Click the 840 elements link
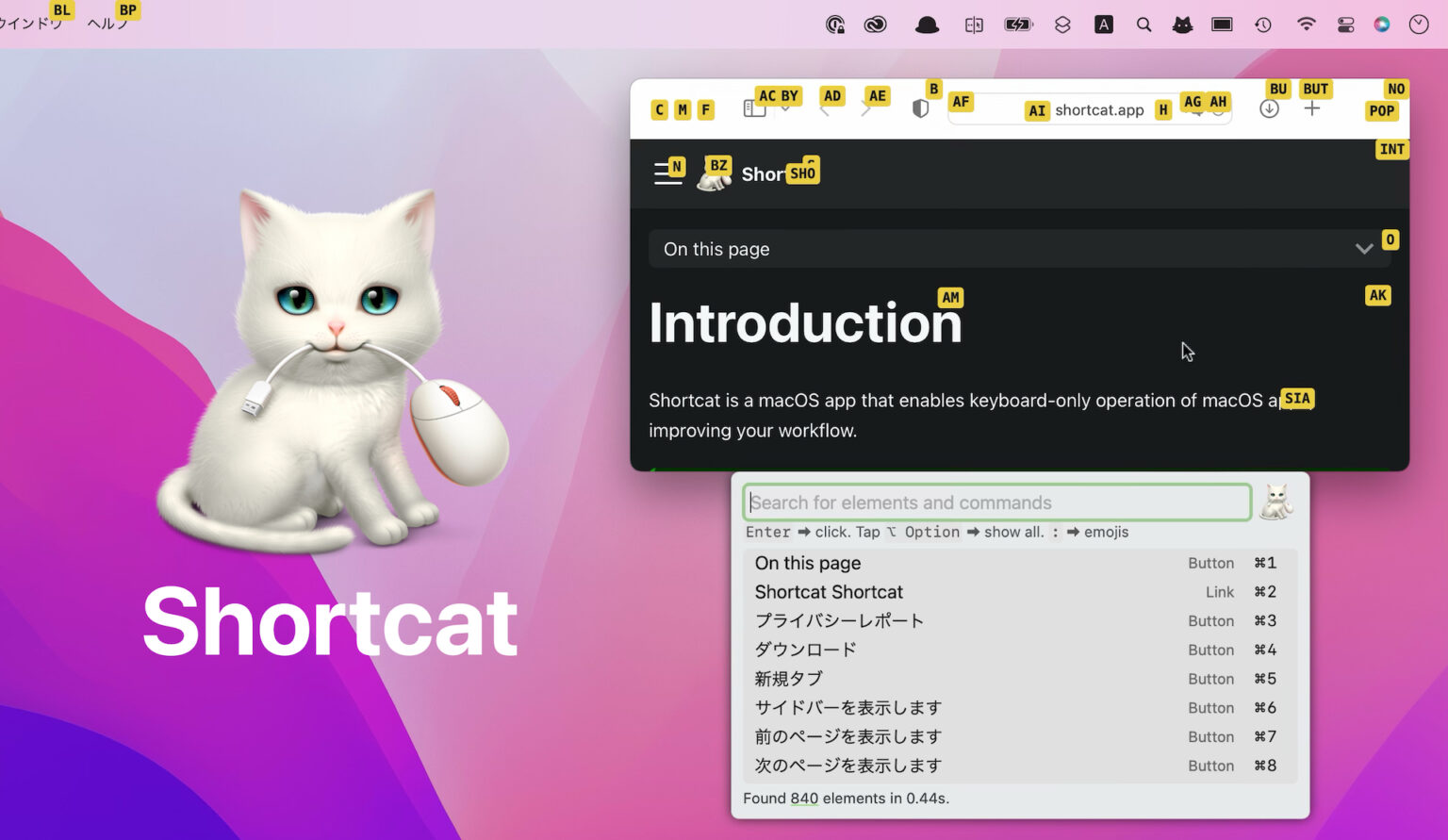 (x=804, y=799)
